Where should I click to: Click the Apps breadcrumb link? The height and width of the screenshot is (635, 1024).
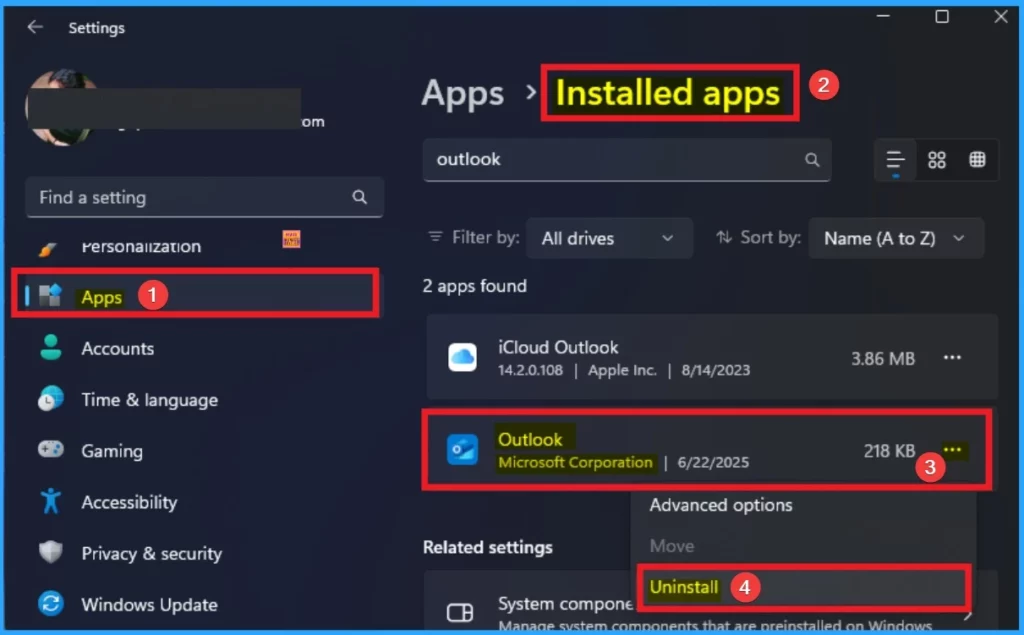coord(462,93)
